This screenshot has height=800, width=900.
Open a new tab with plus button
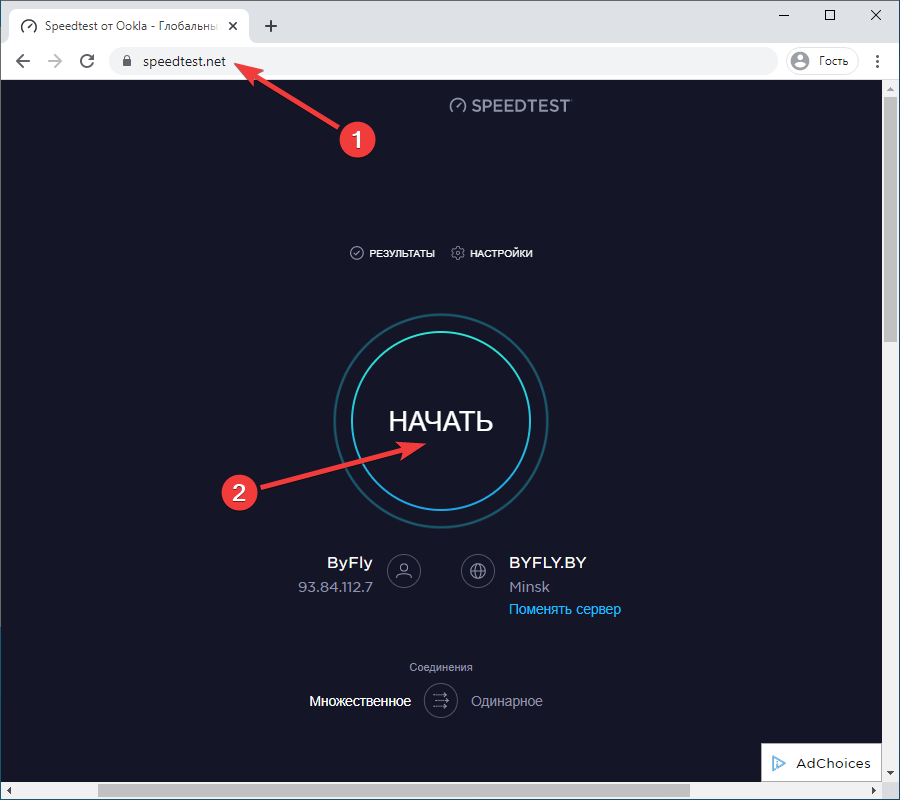point(270,26)
